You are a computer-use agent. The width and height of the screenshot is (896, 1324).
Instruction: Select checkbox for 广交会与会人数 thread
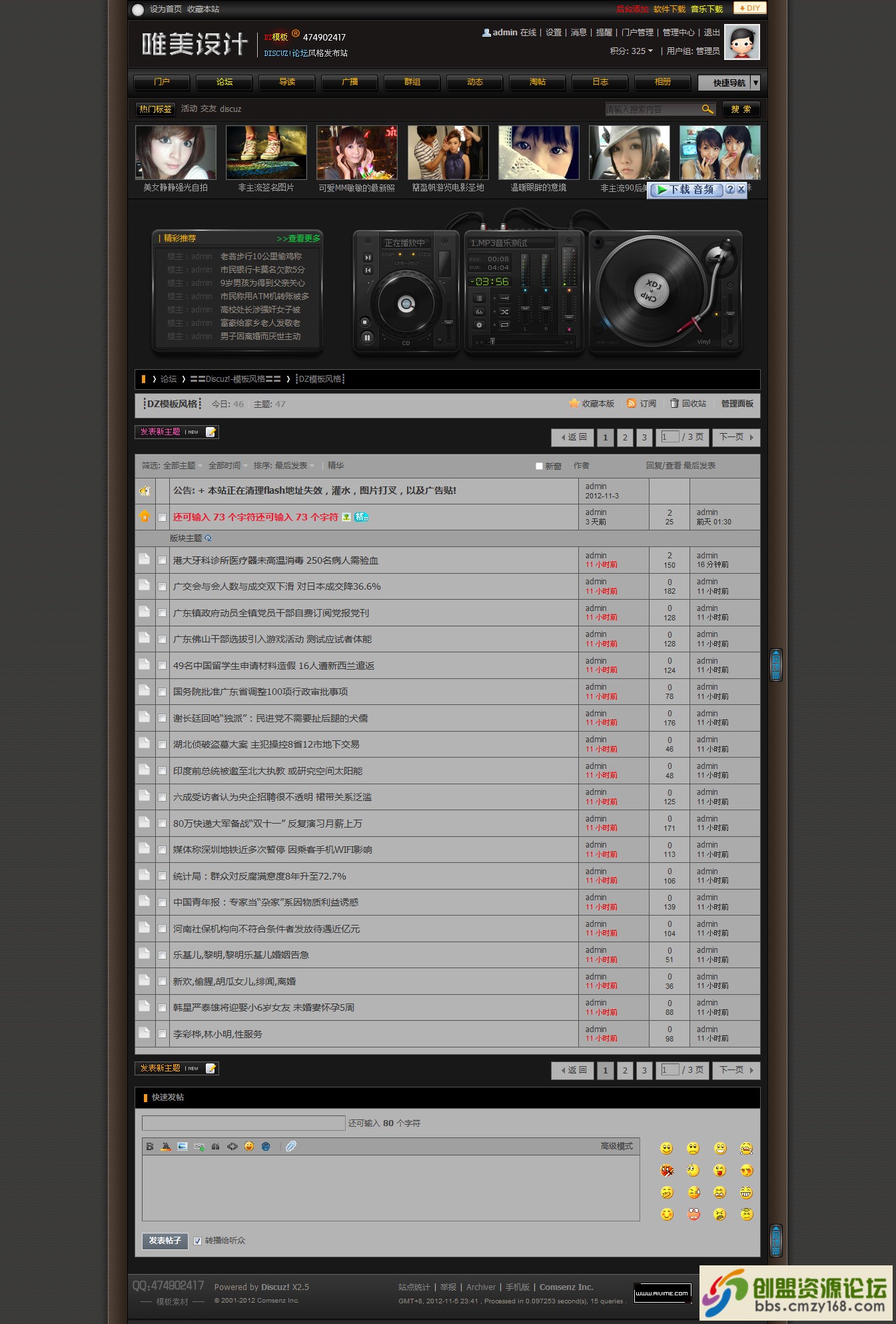click(x=162, y=587)
